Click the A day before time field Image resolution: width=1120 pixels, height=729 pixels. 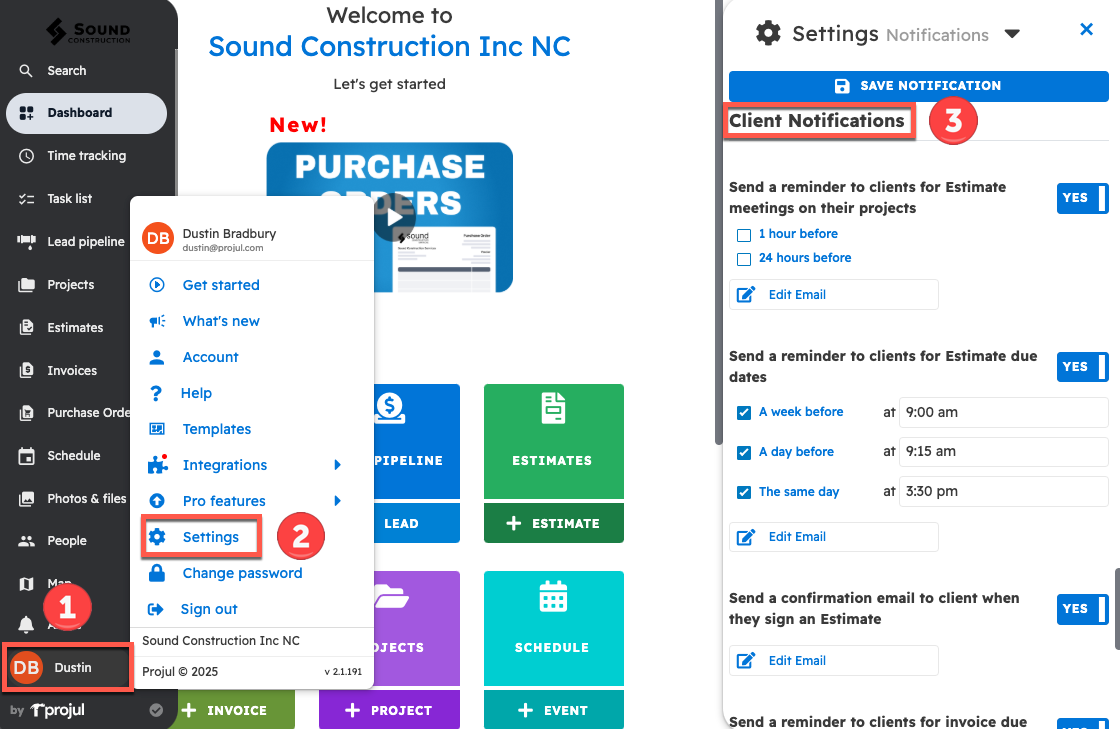click(x=1003, y=452)
